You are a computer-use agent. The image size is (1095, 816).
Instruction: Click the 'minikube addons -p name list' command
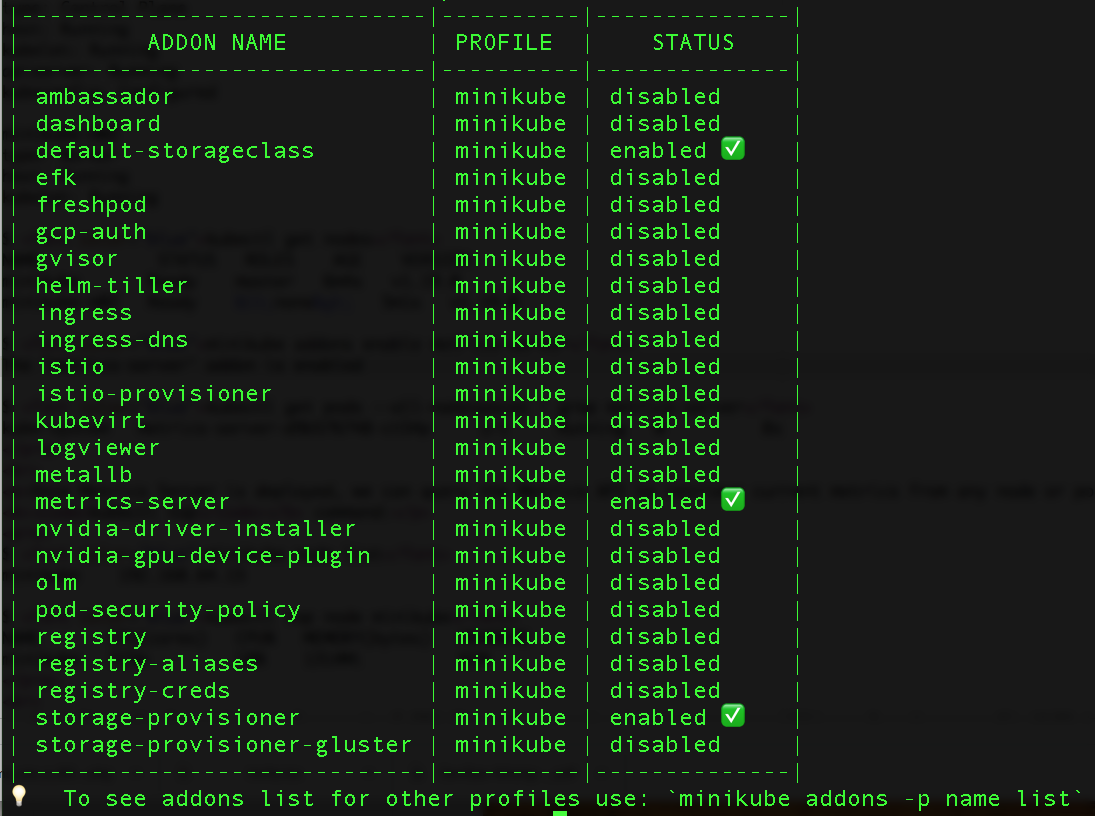[874, 799]
